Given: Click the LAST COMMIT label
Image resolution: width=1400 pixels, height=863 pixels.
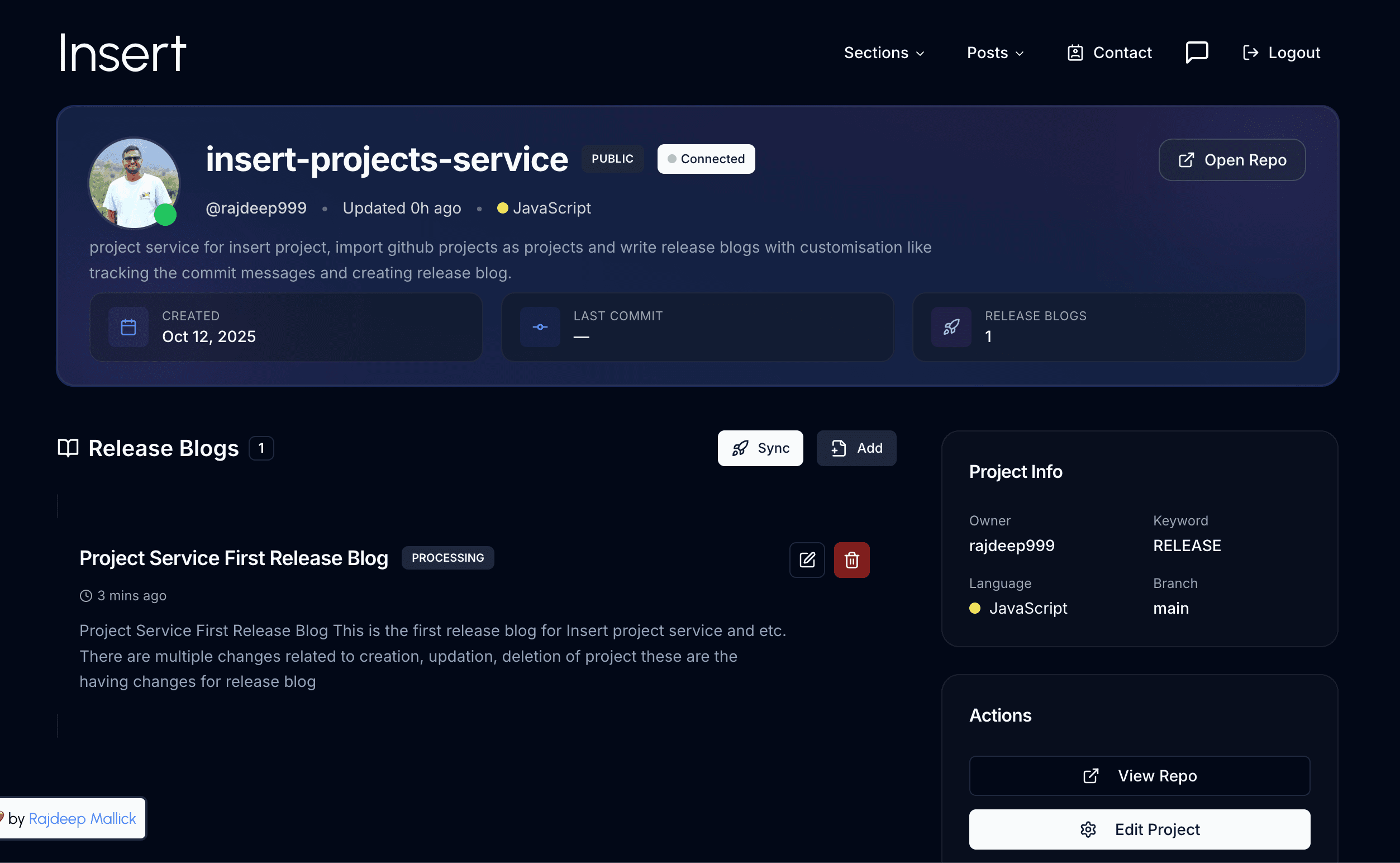Looking at the screenshot, I should [x=618, y=316].
